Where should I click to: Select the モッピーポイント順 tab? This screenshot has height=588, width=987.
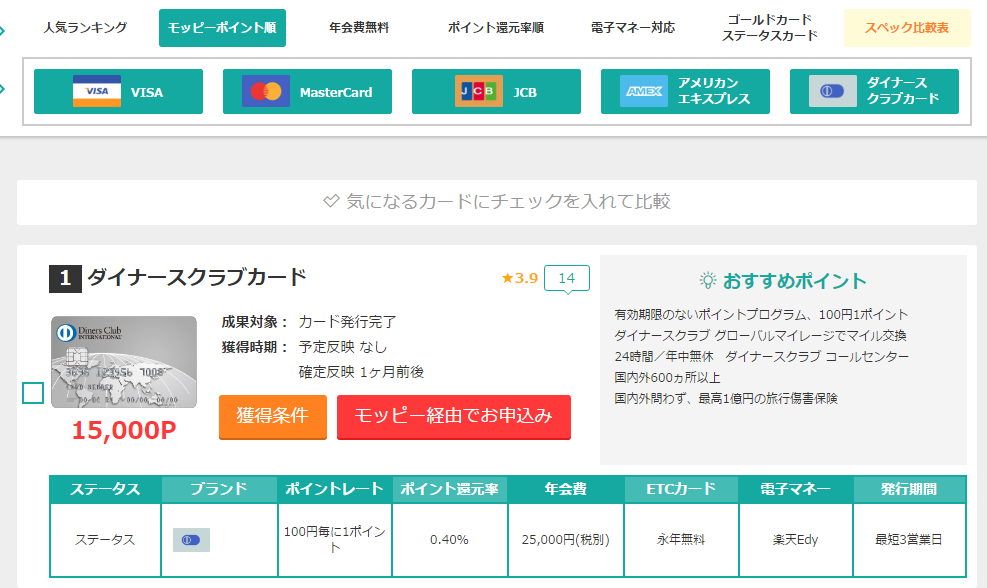[222, 28]
